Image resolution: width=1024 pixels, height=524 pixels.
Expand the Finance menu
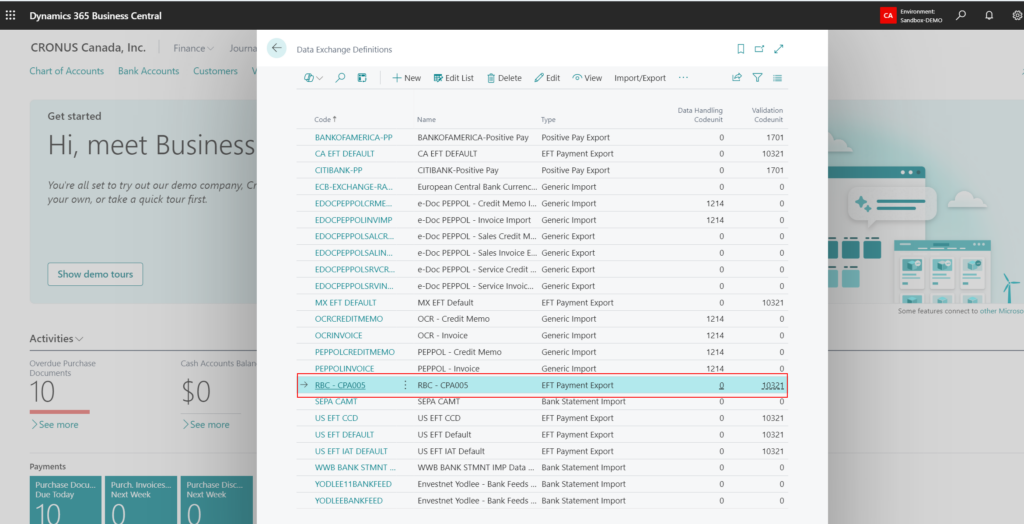point(193,48)
